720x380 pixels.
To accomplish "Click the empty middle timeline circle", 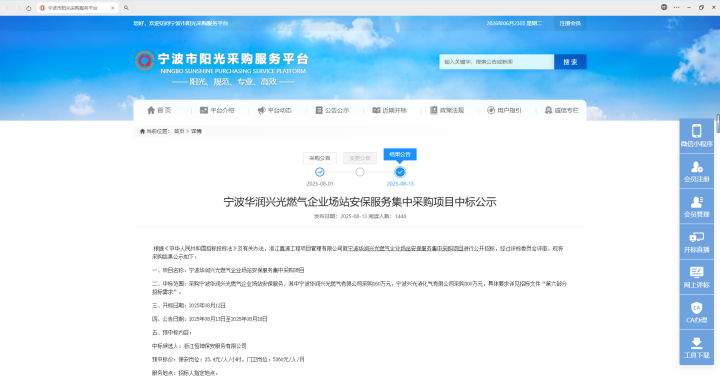I will tap(360, 172).
